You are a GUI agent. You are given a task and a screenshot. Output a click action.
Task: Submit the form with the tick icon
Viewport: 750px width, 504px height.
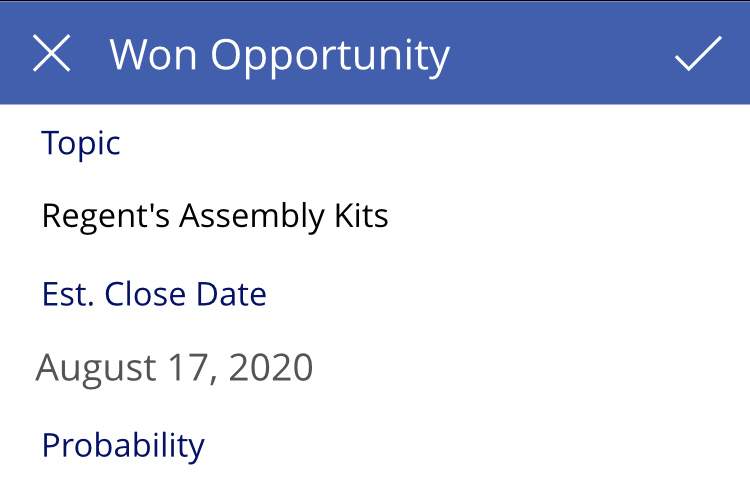[x=697, y=54]
